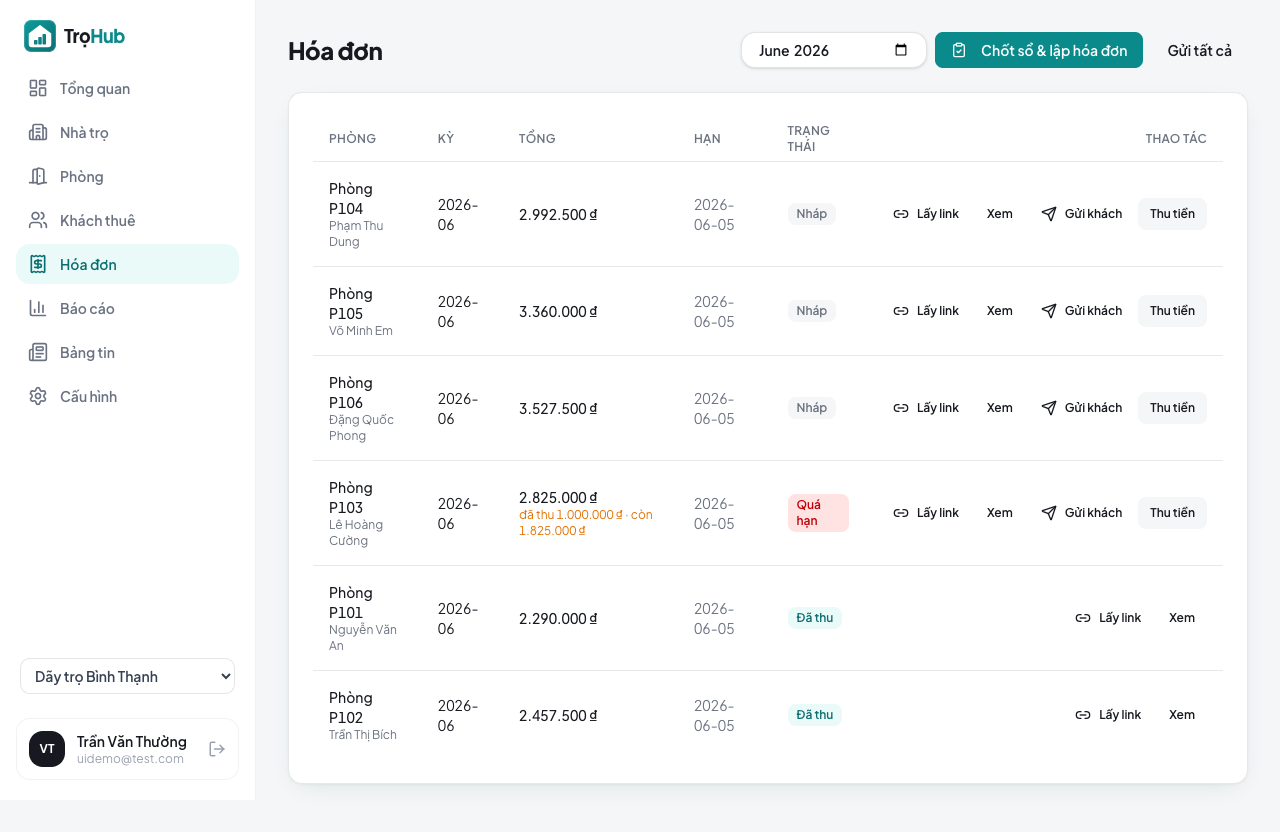Open Tổng quan dashboard icon
1280x832 pixels.
pyautogui.click(x=38, y=88)
